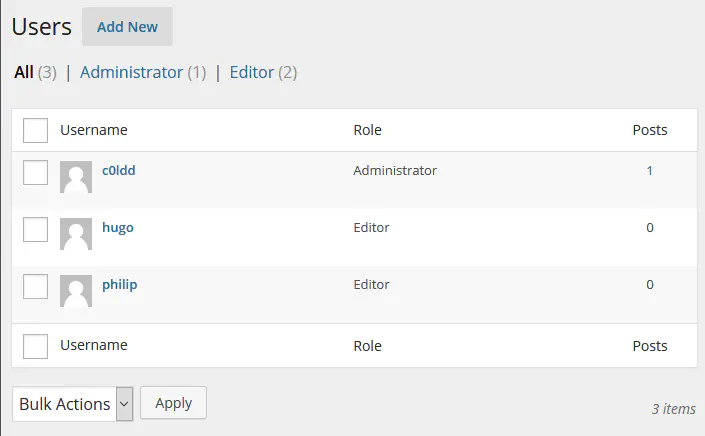Screen dimensions: 705x436
Task: Select the hugo row checkbox
Action: point(36,230)
